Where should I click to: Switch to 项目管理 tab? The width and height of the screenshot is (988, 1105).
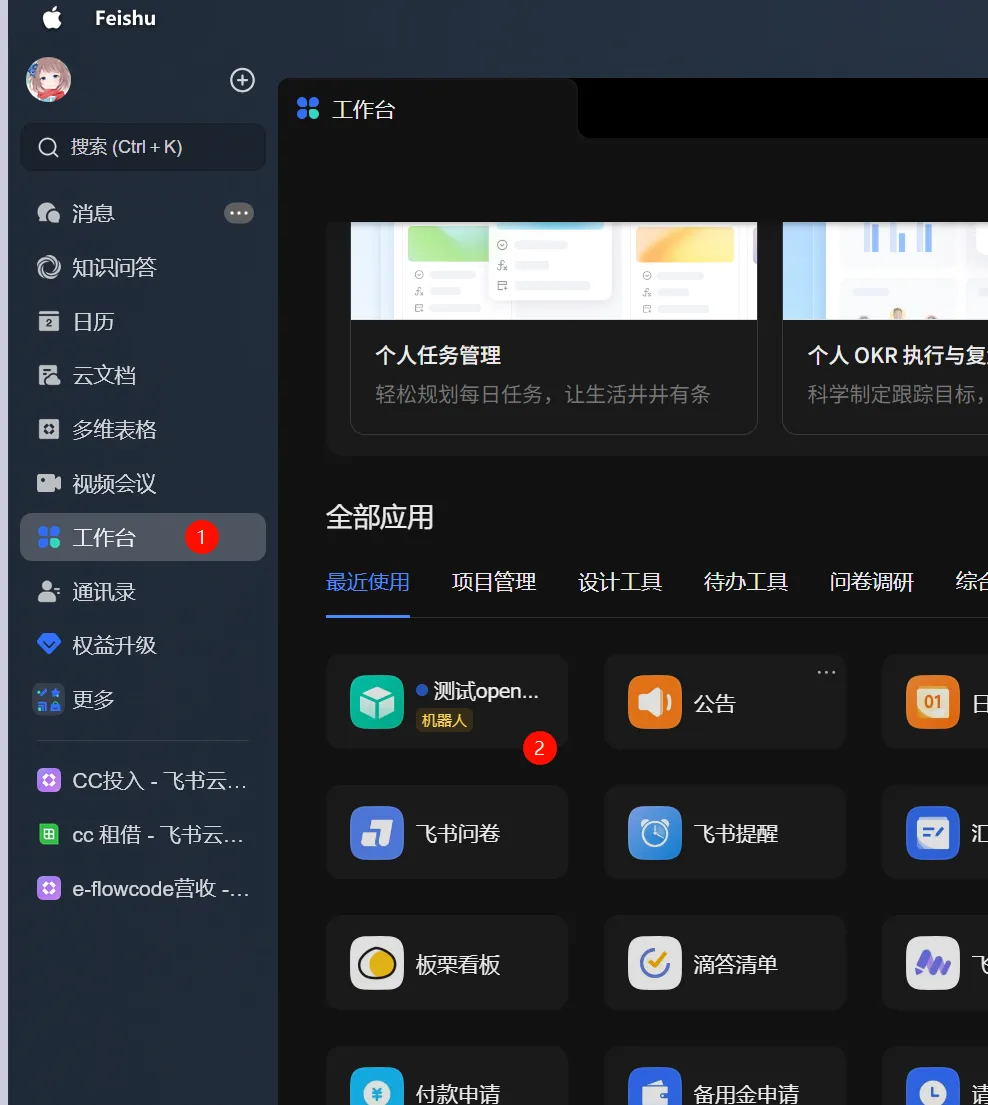point(494,582)
